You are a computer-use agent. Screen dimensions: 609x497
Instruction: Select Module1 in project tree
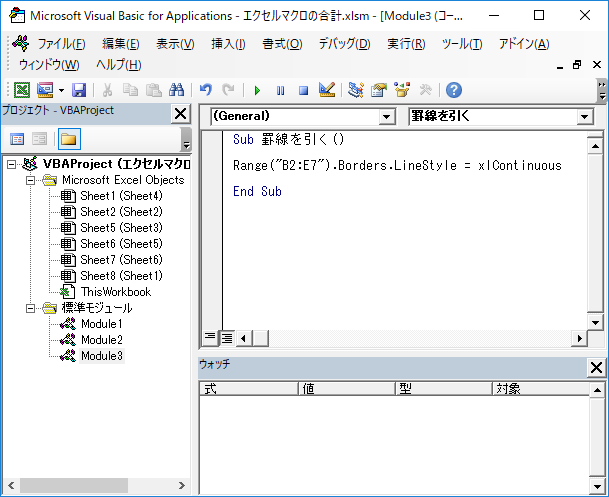(101, 324)
